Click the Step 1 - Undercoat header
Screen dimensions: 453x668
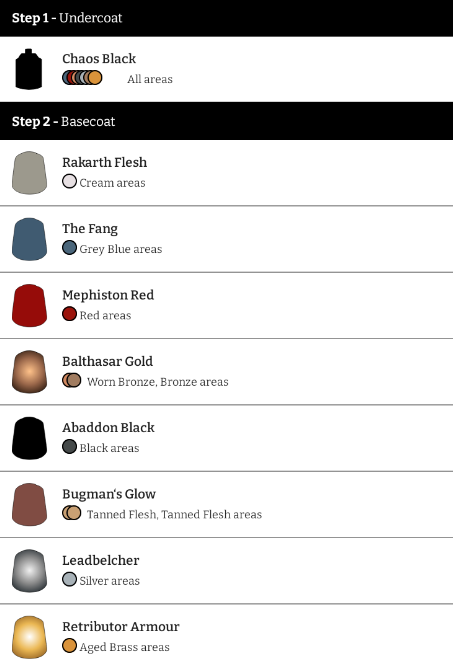(226, 18)
